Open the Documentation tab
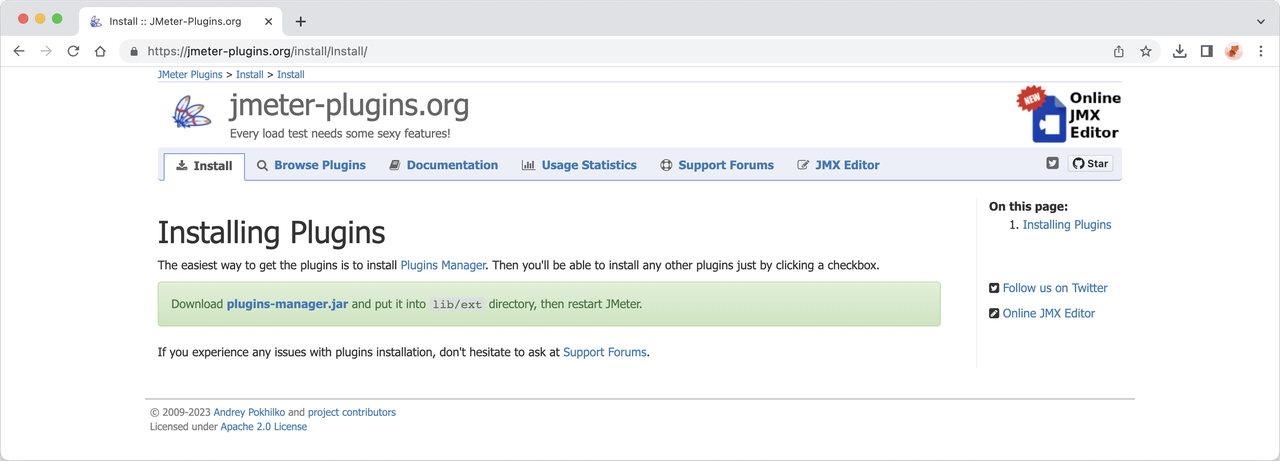This screenshot has height=461, width=1280. [x=443, y=165]
